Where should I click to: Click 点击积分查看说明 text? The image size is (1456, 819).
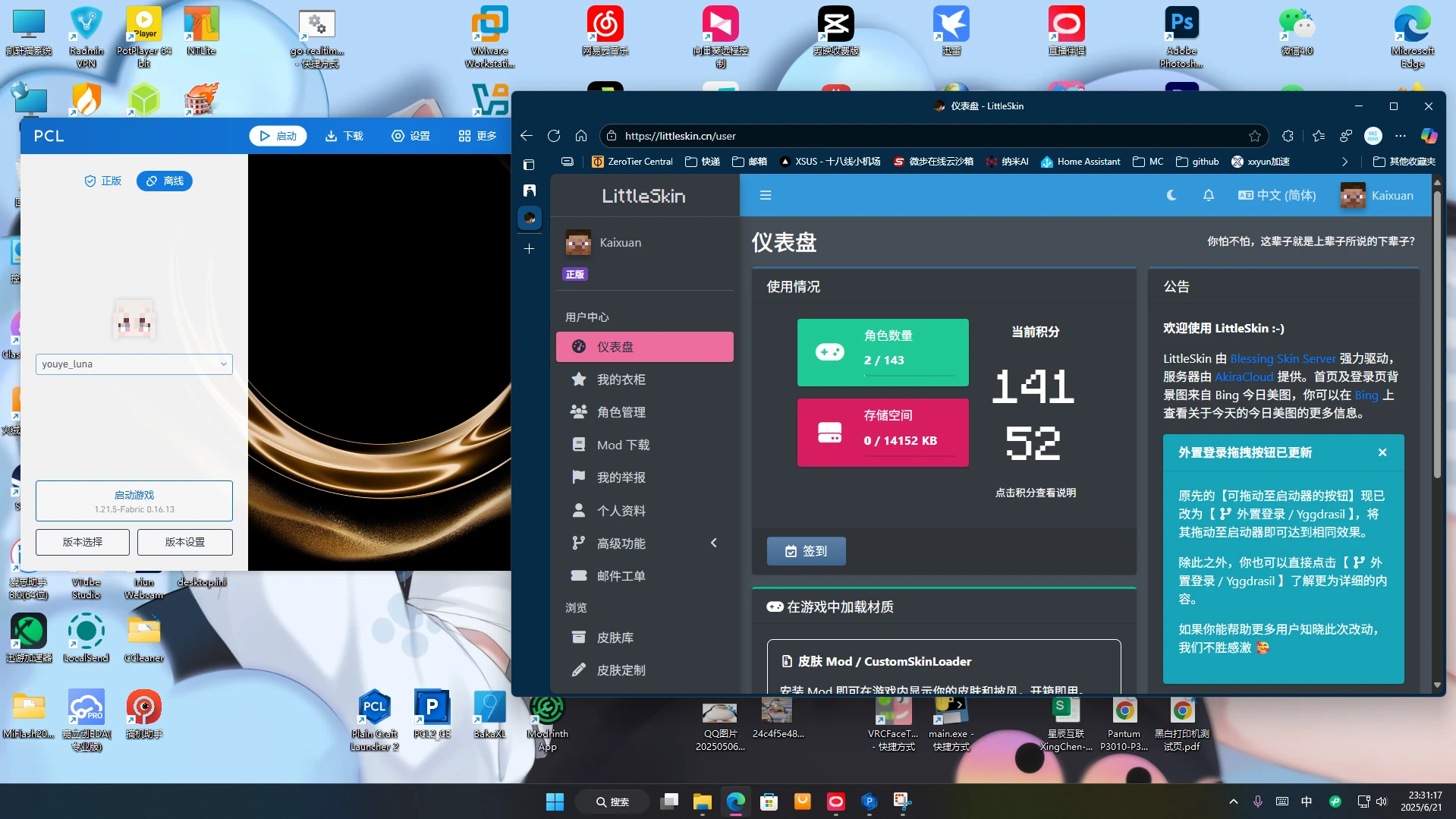coord(1035,492)
